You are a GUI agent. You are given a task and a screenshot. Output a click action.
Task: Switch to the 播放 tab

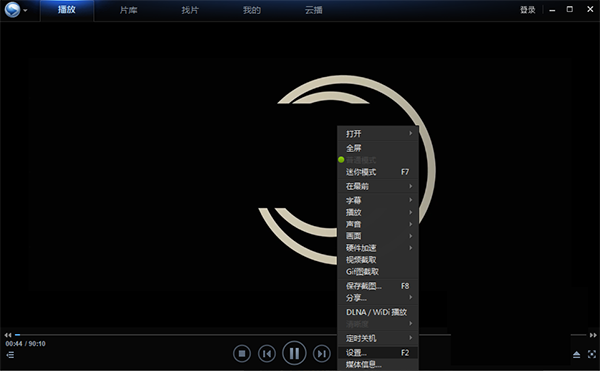click(x=67, y=10)
